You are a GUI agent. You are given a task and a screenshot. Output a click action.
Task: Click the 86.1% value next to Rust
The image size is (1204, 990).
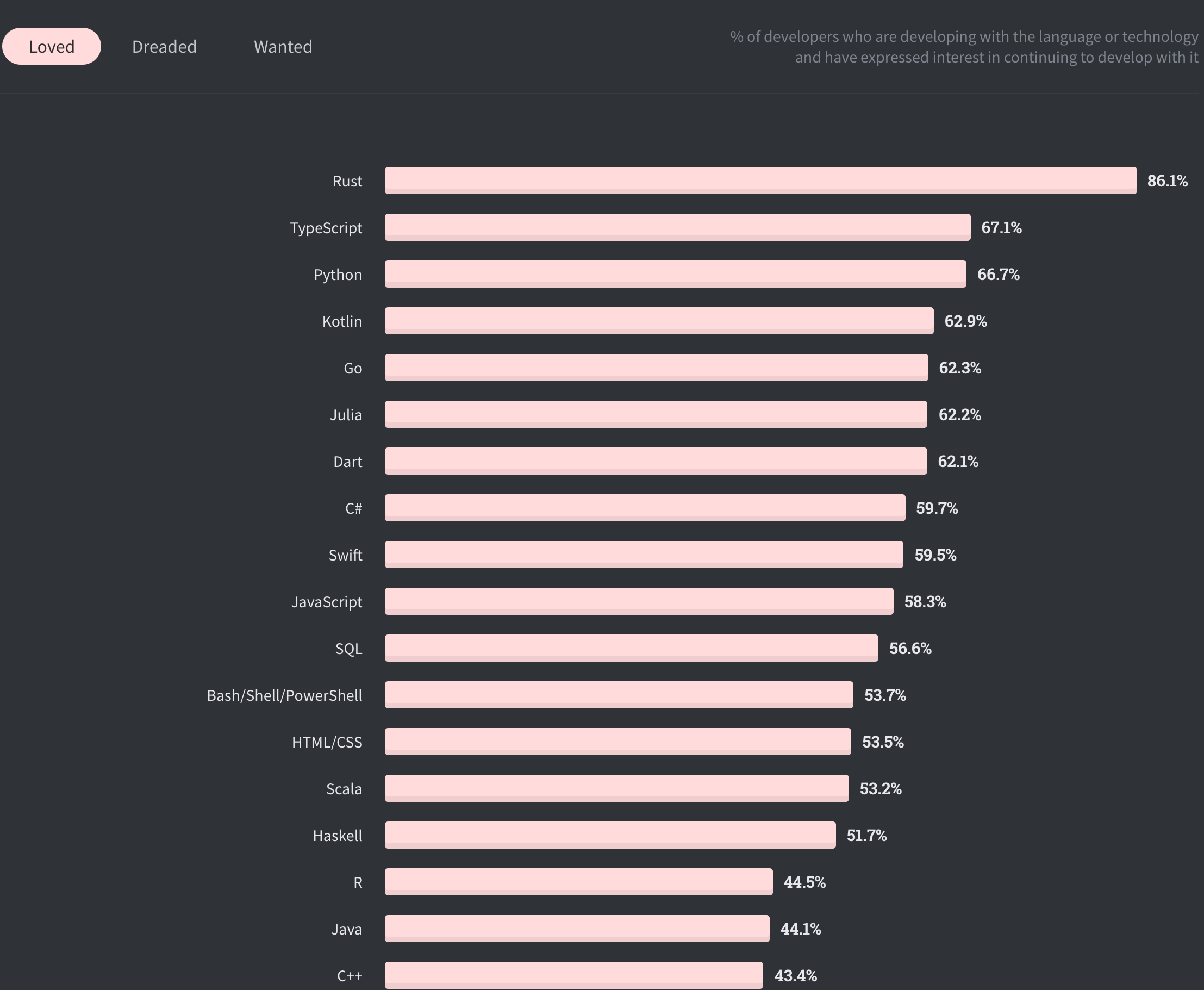coord(1166,181)
